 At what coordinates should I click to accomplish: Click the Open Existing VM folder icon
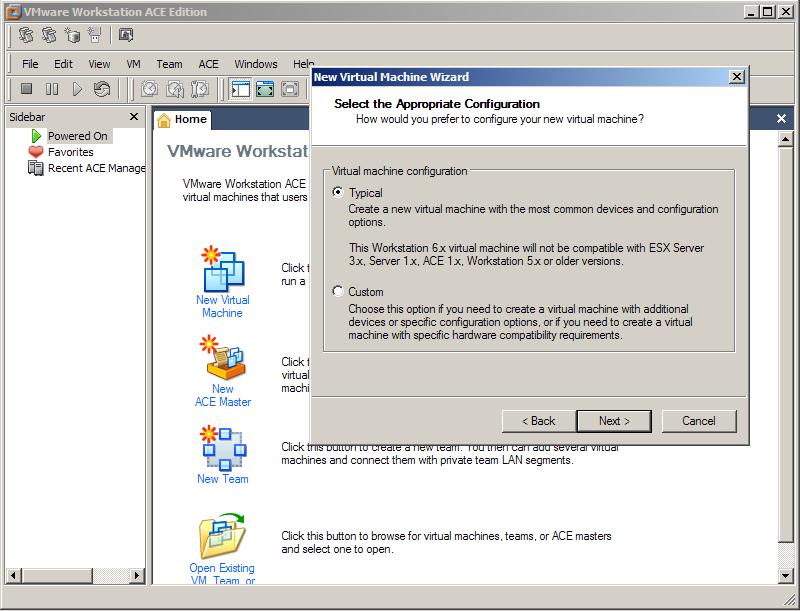pyautogui.click(x=221, y=536)
